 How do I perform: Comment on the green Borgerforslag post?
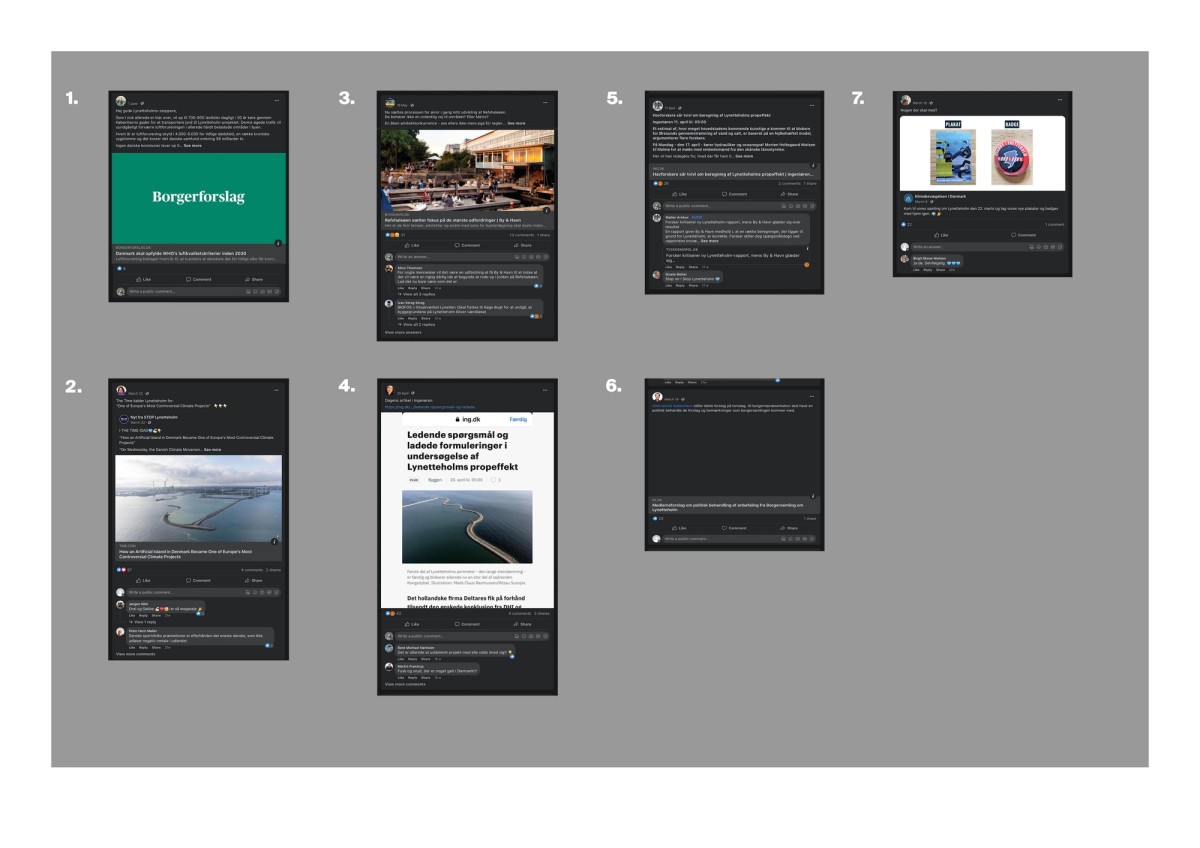click(x=199, y=279)
